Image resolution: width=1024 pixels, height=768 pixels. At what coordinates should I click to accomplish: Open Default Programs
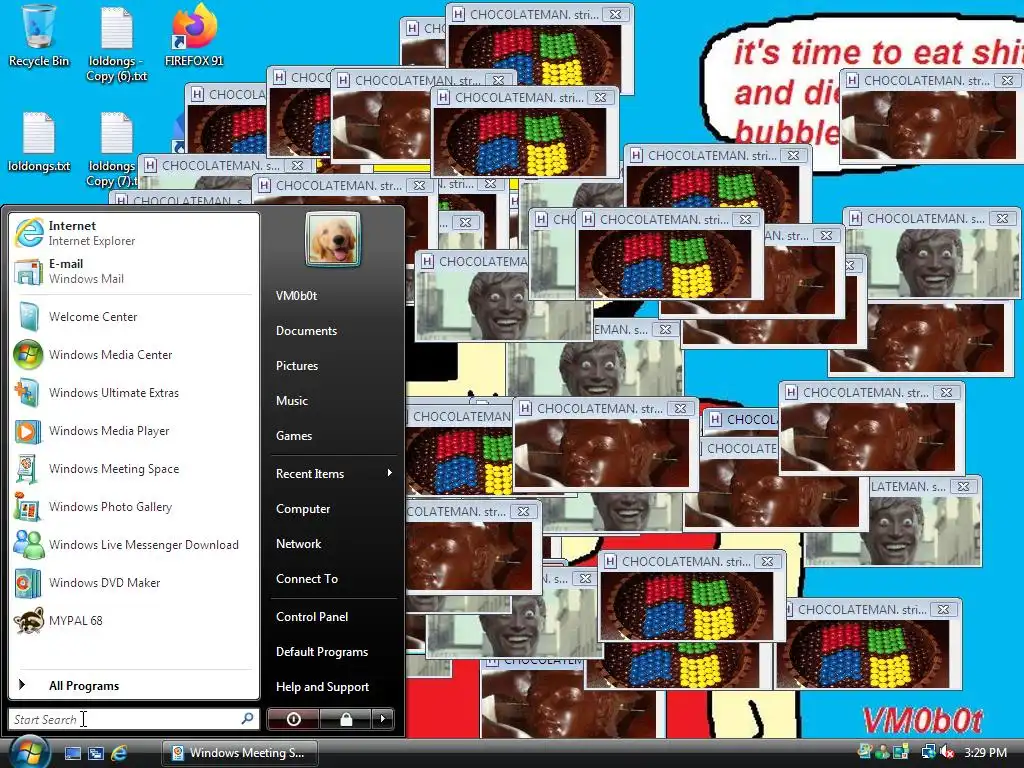point(334,652)
